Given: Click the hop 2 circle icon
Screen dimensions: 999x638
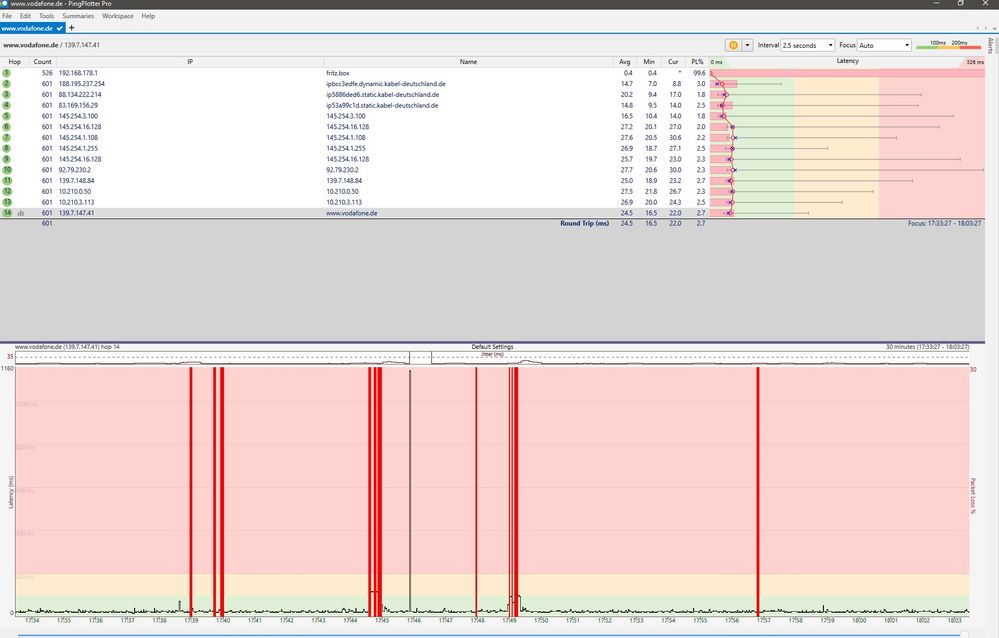Looking at the screenshot, I should tap(6, 84).
